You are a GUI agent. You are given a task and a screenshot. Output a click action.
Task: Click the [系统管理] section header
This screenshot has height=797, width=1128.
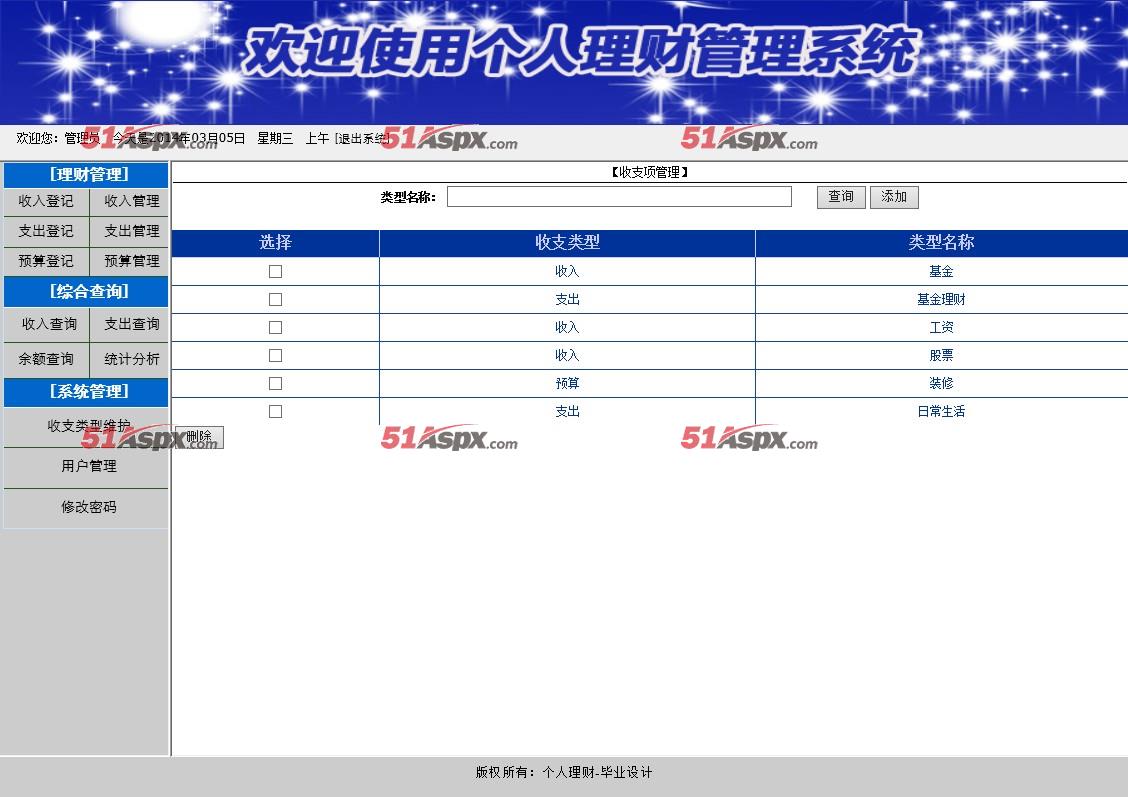click(86, 391)
